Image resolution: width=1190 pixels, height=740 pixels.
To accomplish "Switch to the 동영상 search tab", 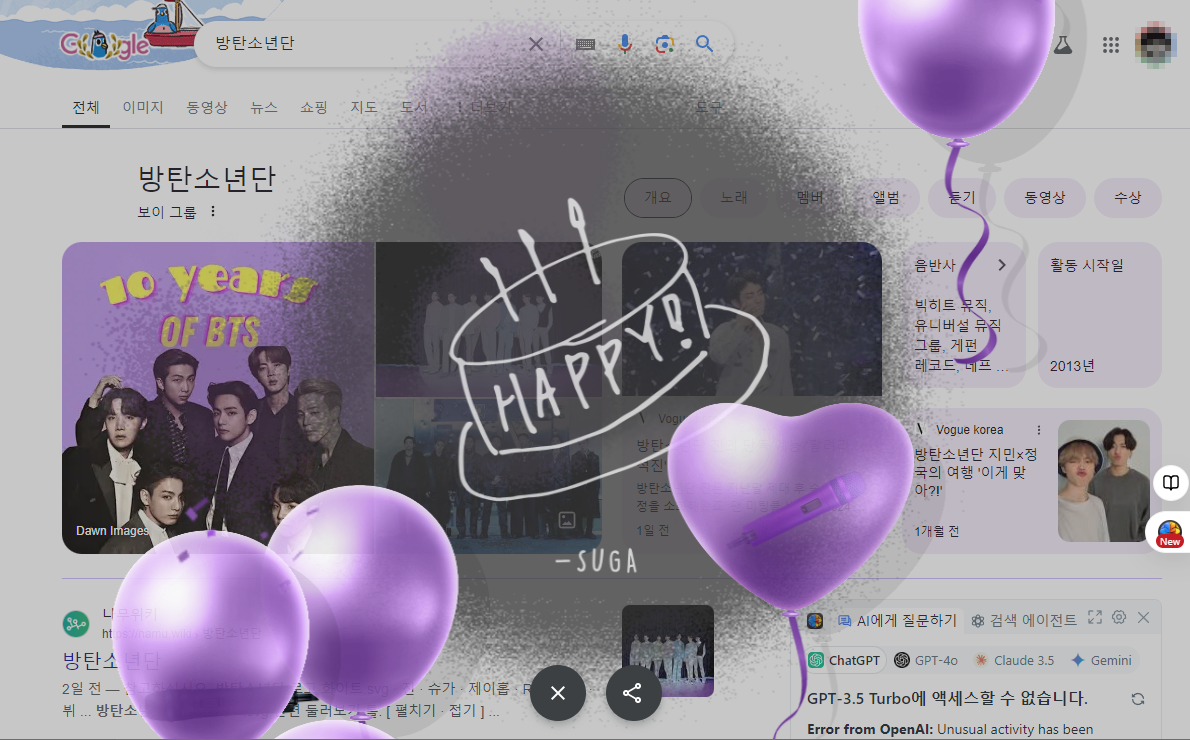I will pyautogui.click(x=207, y=108).
